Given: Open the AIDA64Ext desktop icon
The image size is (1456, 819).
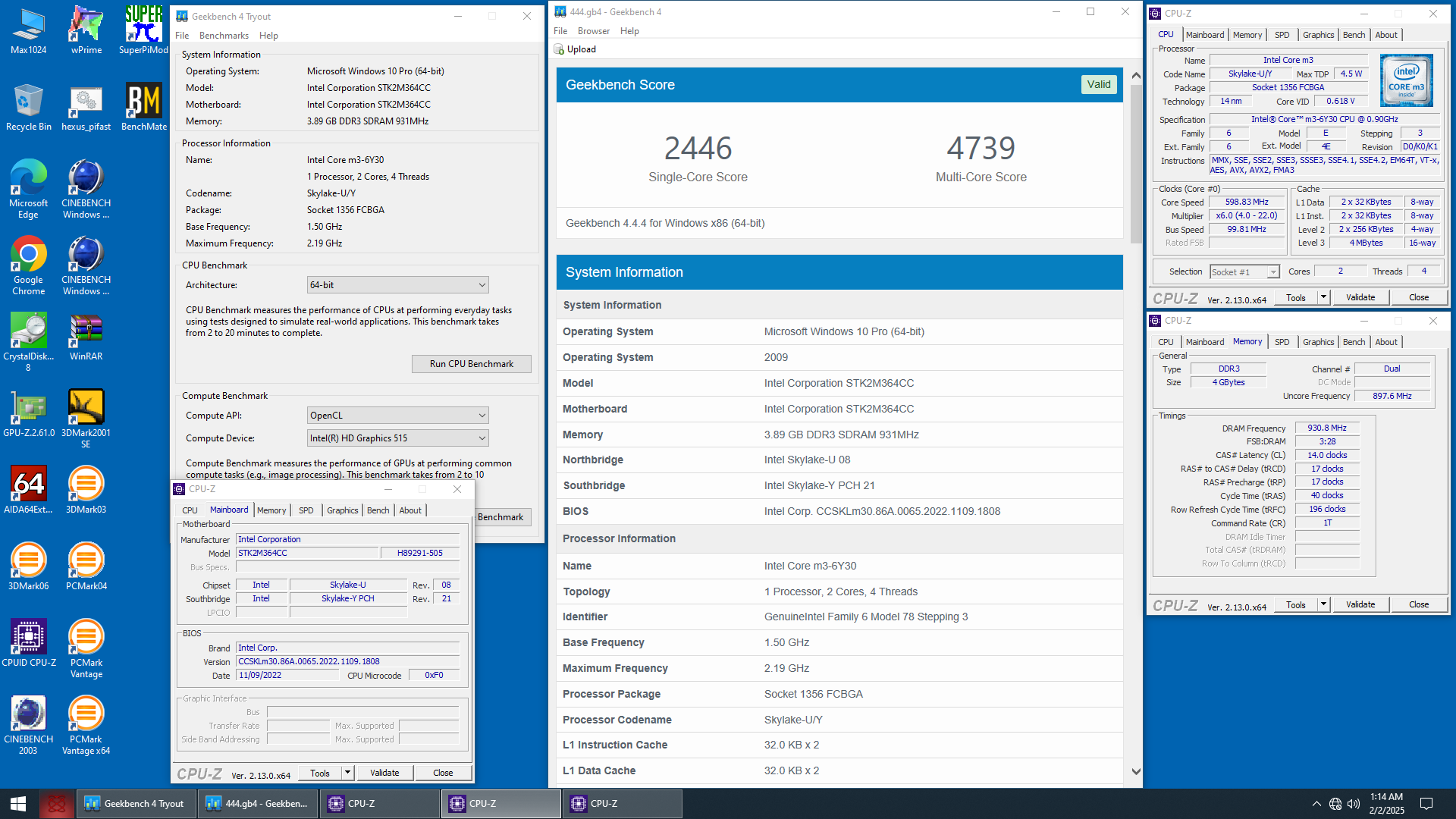Looking at the screenshot, I should pos(28,490).
